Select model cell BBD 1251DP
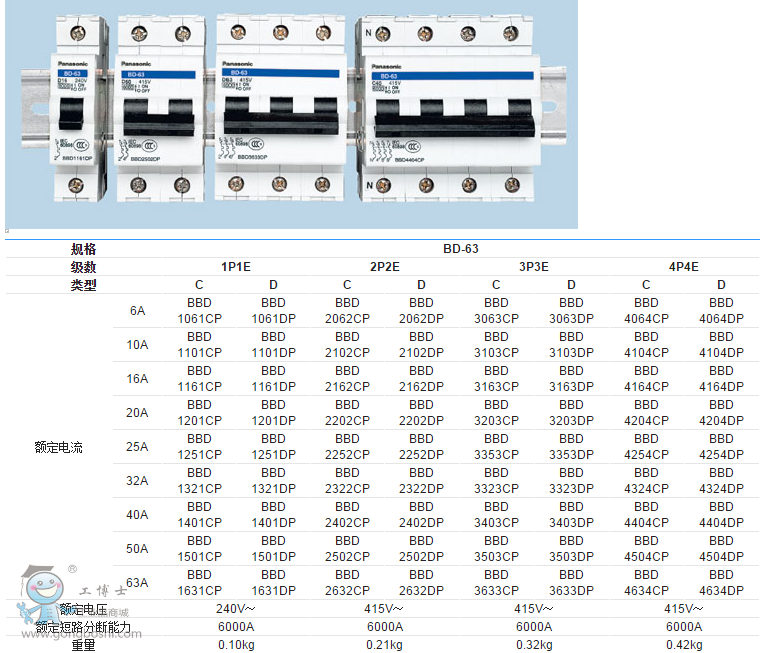 (273, 447)
